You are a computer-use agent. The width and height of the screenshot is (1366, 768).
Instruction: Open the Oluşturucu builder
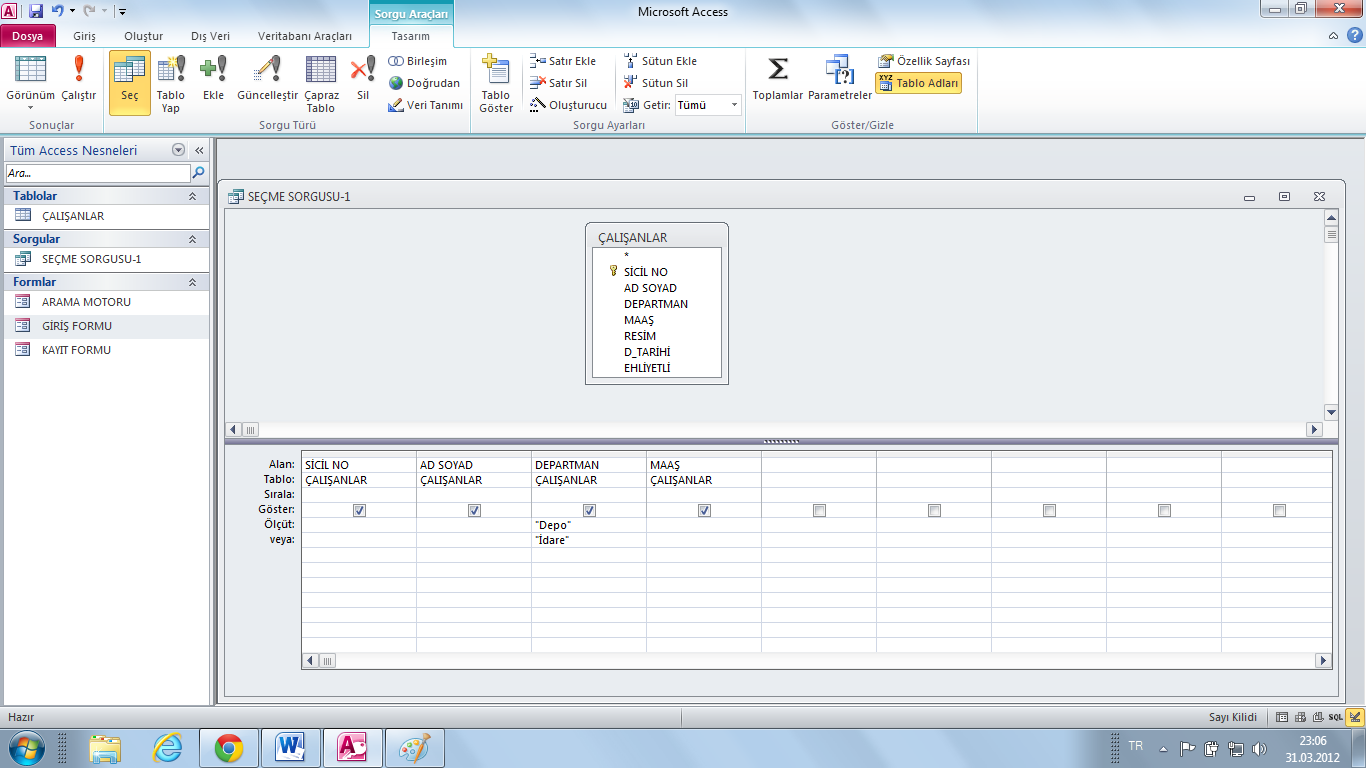[x=568, y=105]
